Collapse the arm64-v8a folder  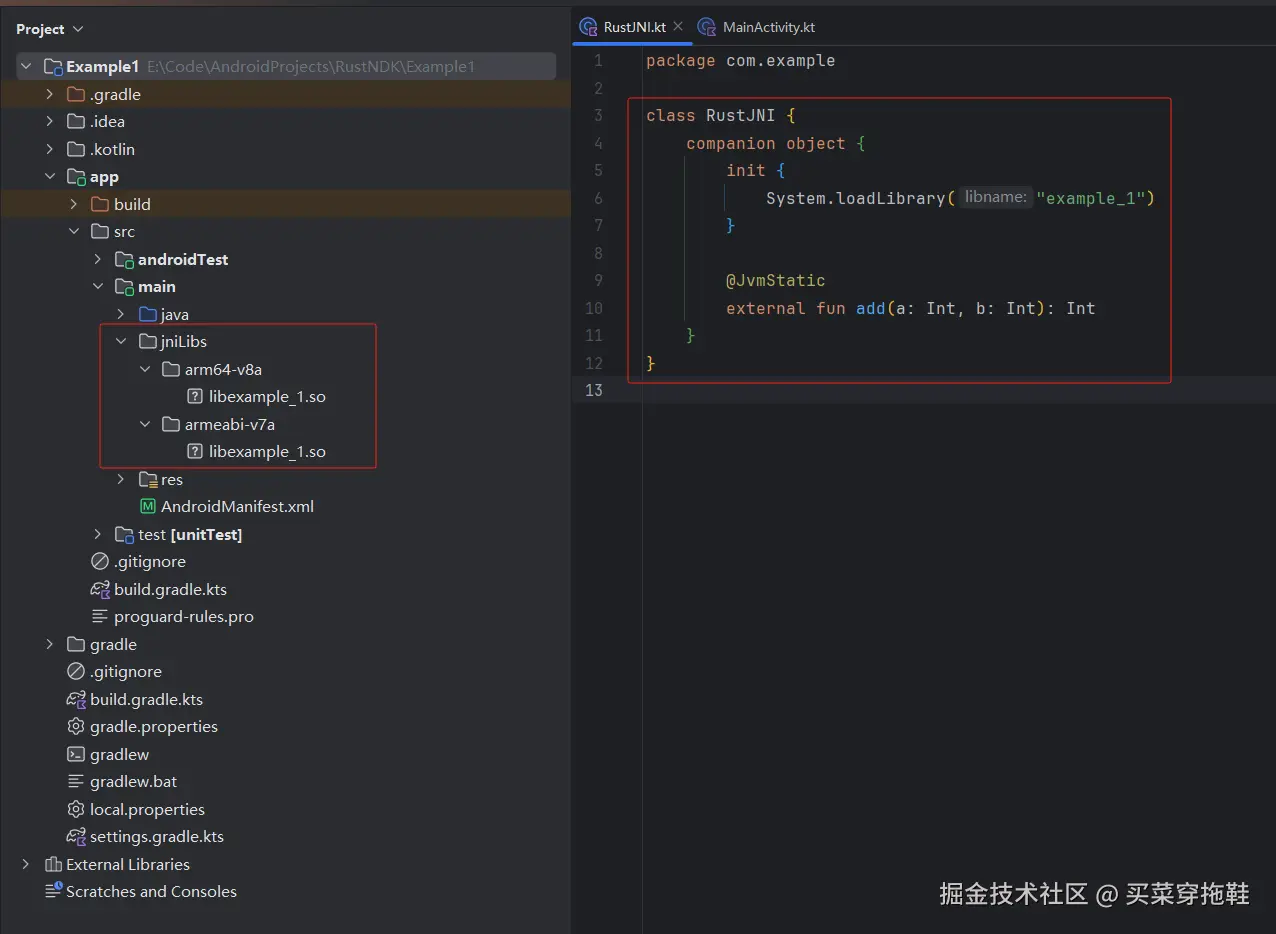tap(146, 369)
